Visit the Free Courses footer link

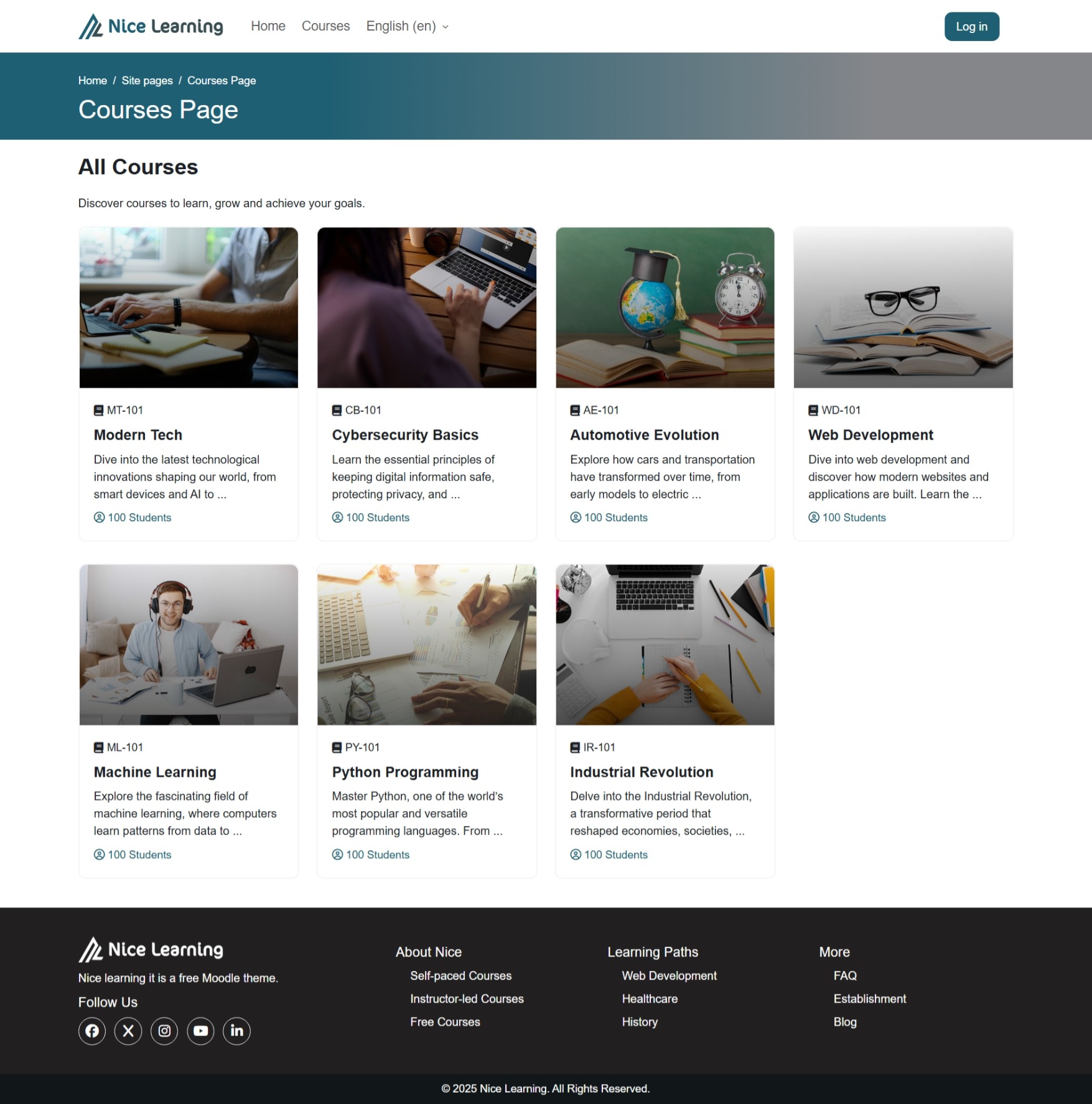pos(445,1022)
